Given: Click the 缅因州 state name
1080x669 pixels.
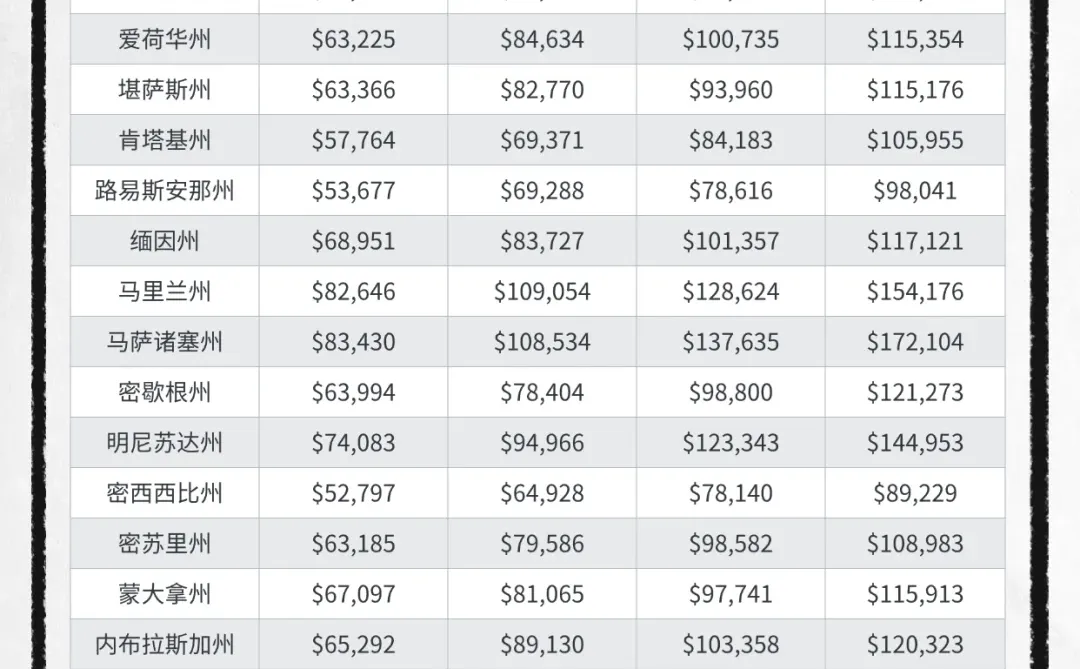Looking at the screenshot, I should coord(165,241).
